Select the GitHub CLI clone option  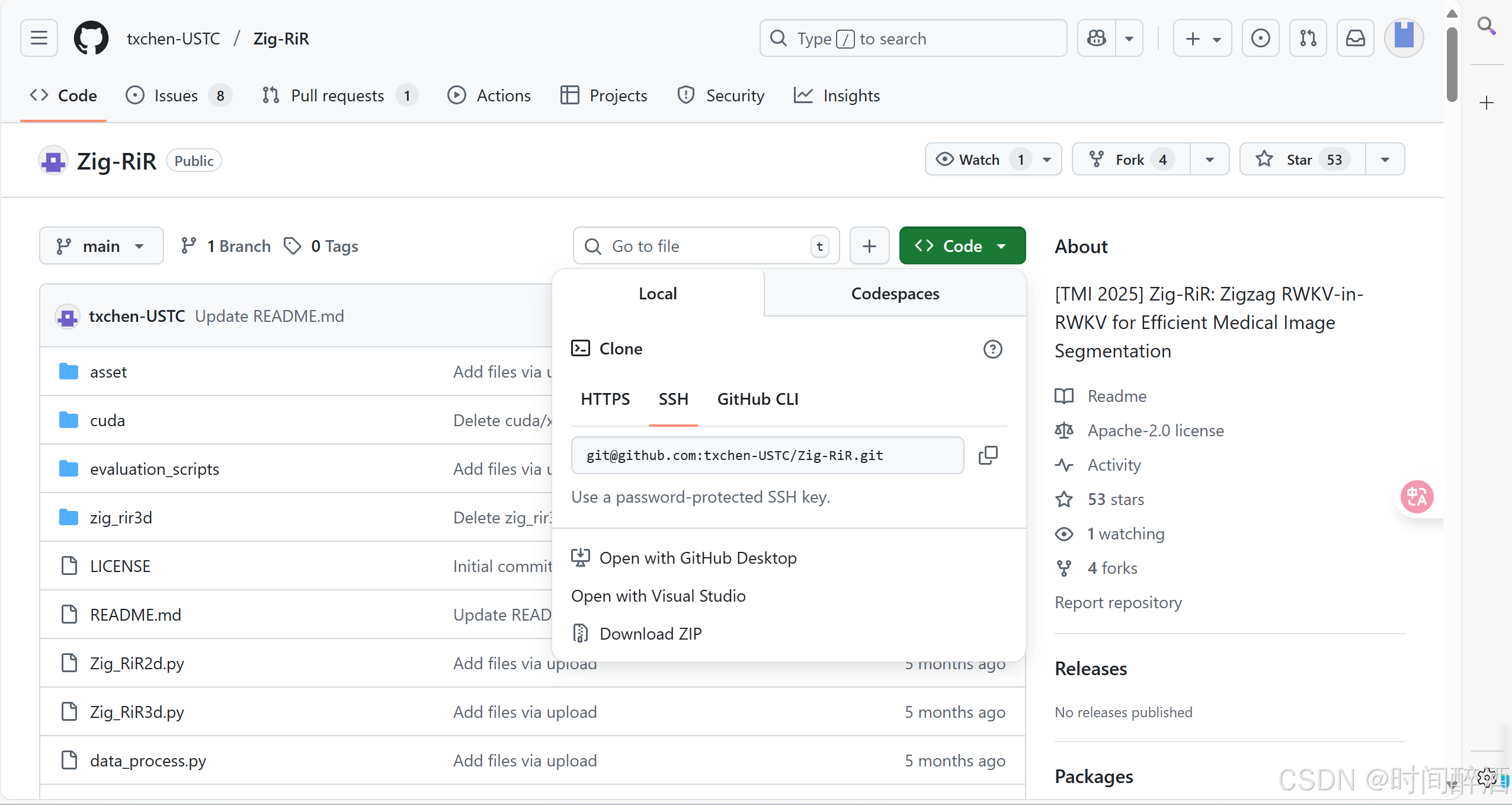tap(758, 399)
